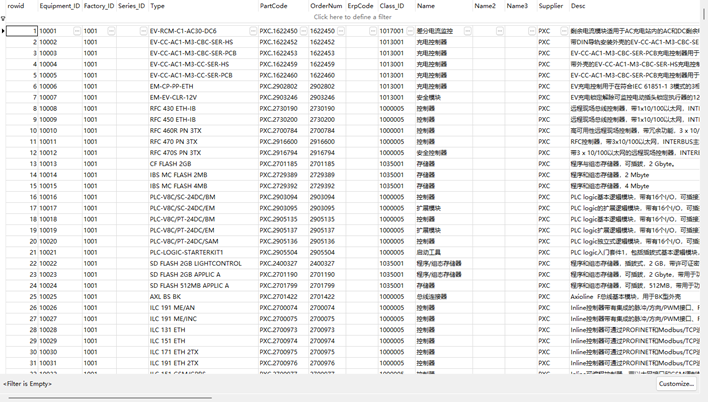
Task: Select Type cell EV-CC-AC1-M3-CBC-SER-PCB
Action: (x=203, y=53)
